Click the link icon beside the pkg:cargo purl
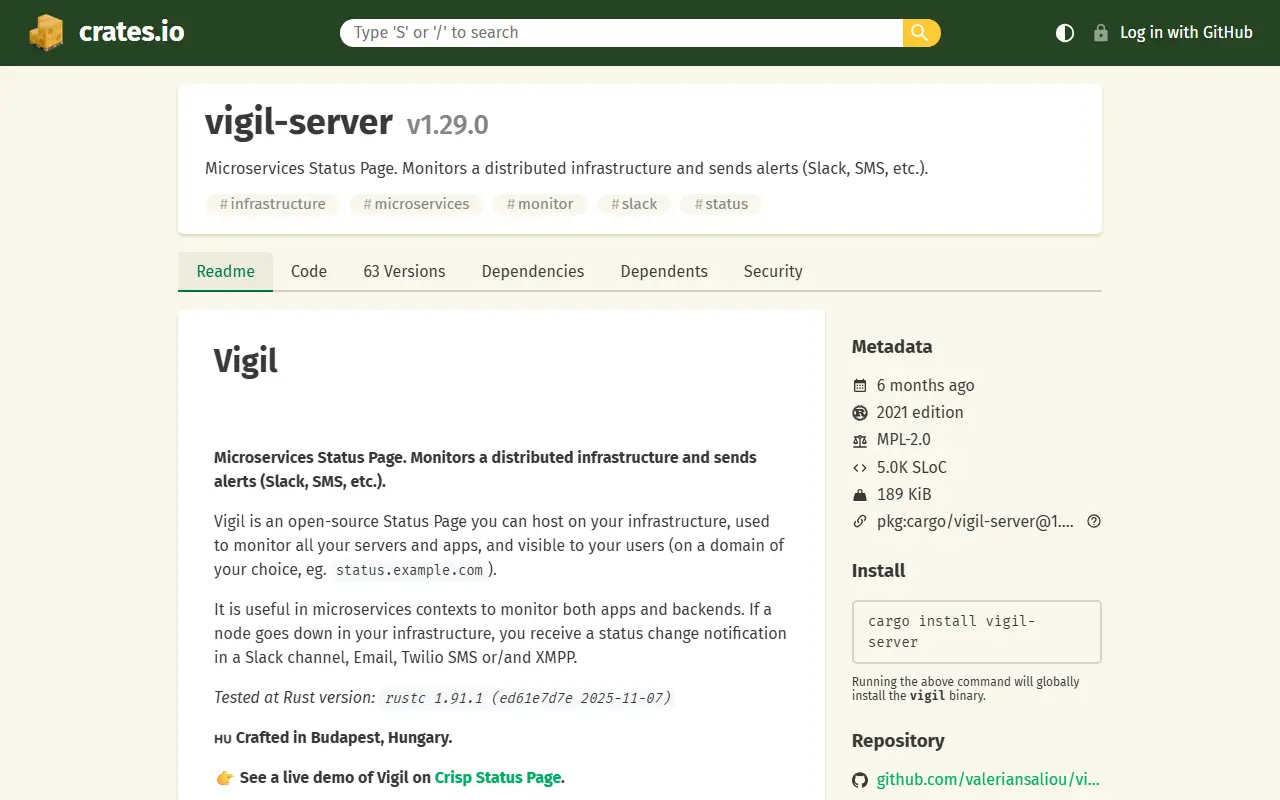Screen dimensions: 1280x800 point(860,521)
